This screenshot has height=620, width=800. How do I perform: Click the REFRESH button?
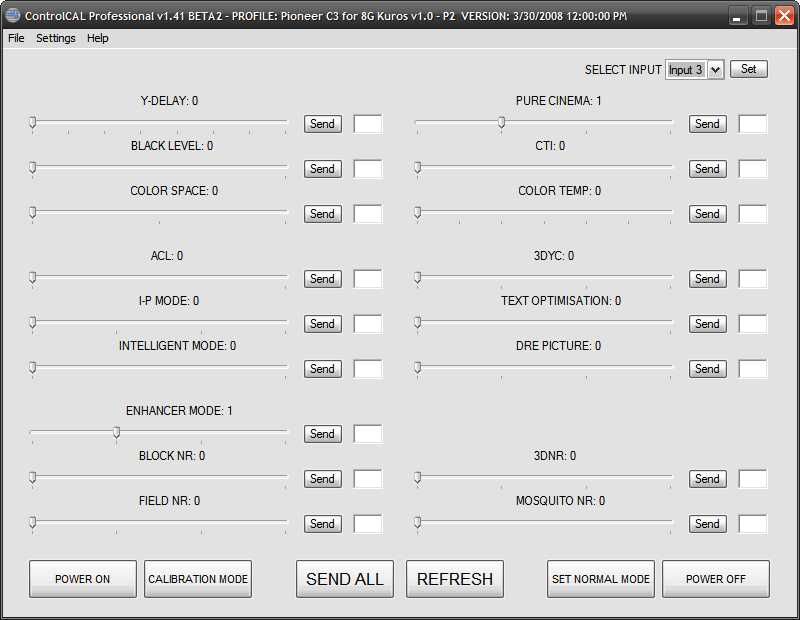(455, 579)
